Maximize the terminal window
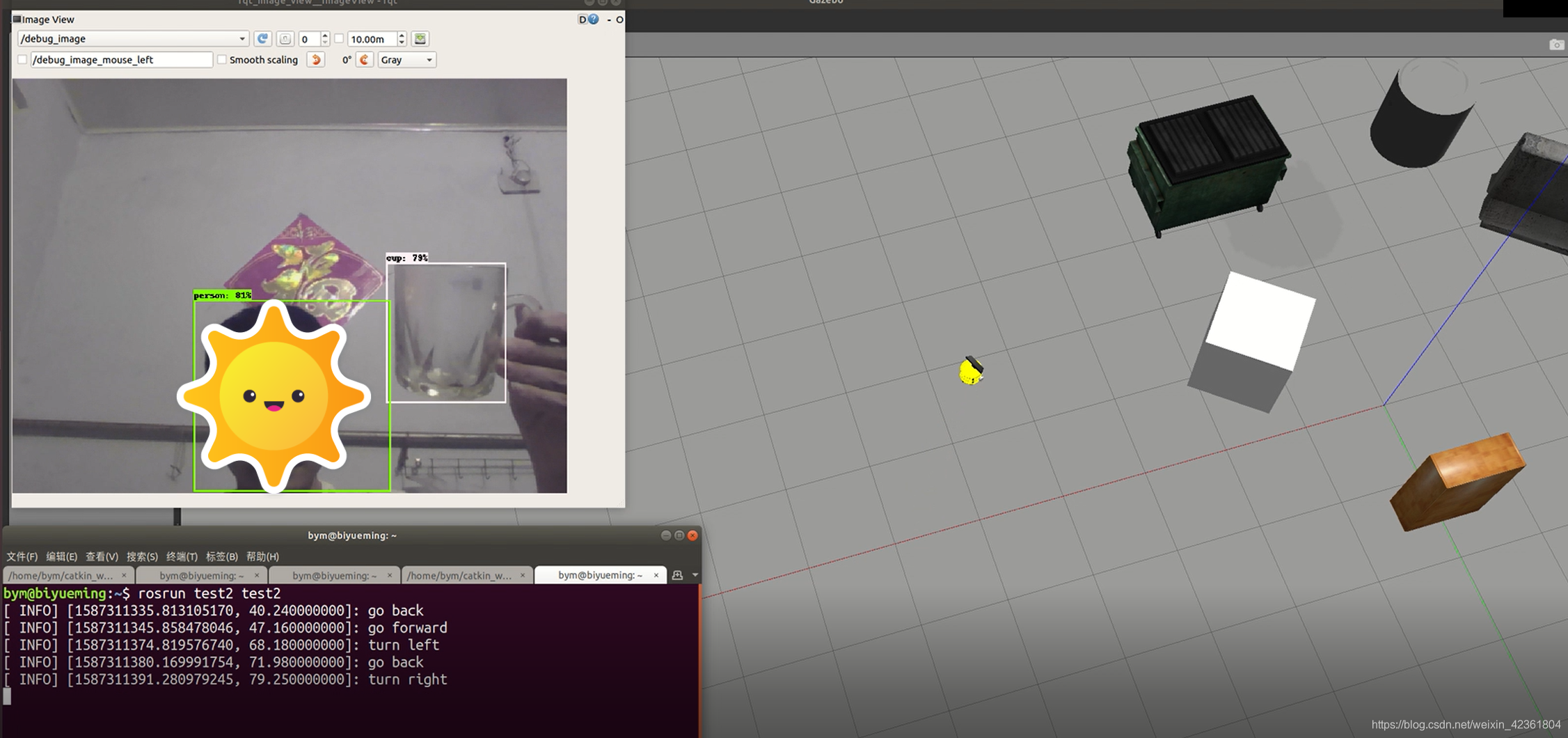The image size is (1568, 738). [679, 535]
